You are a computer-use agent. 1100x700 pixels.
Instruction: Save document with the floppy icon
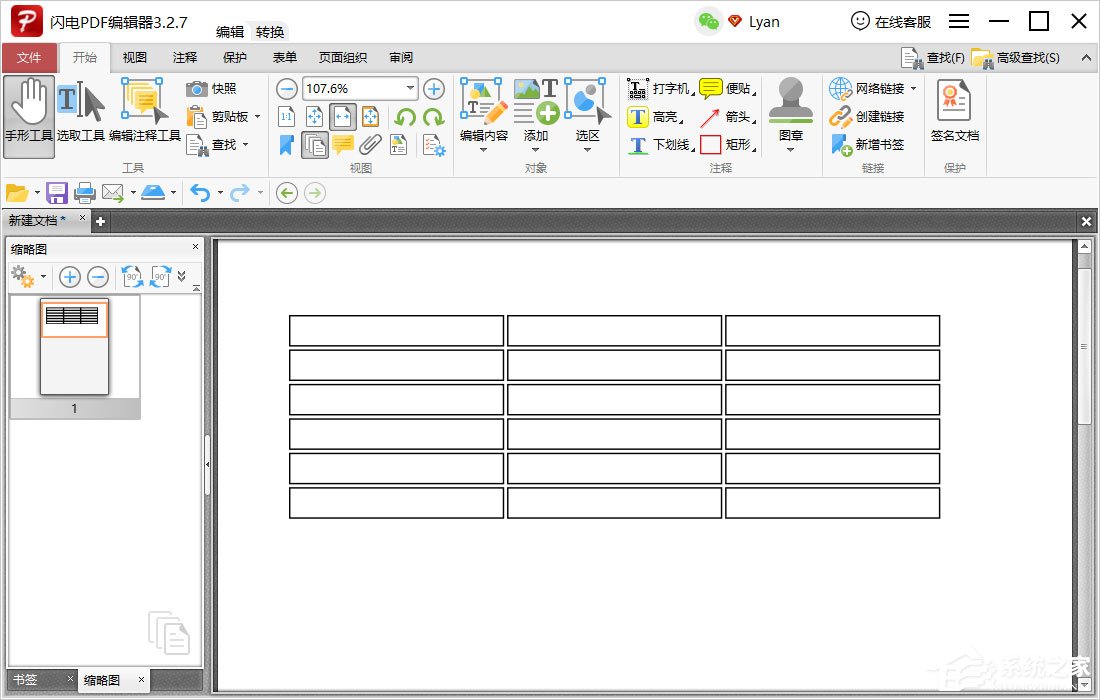pos(57,193)
